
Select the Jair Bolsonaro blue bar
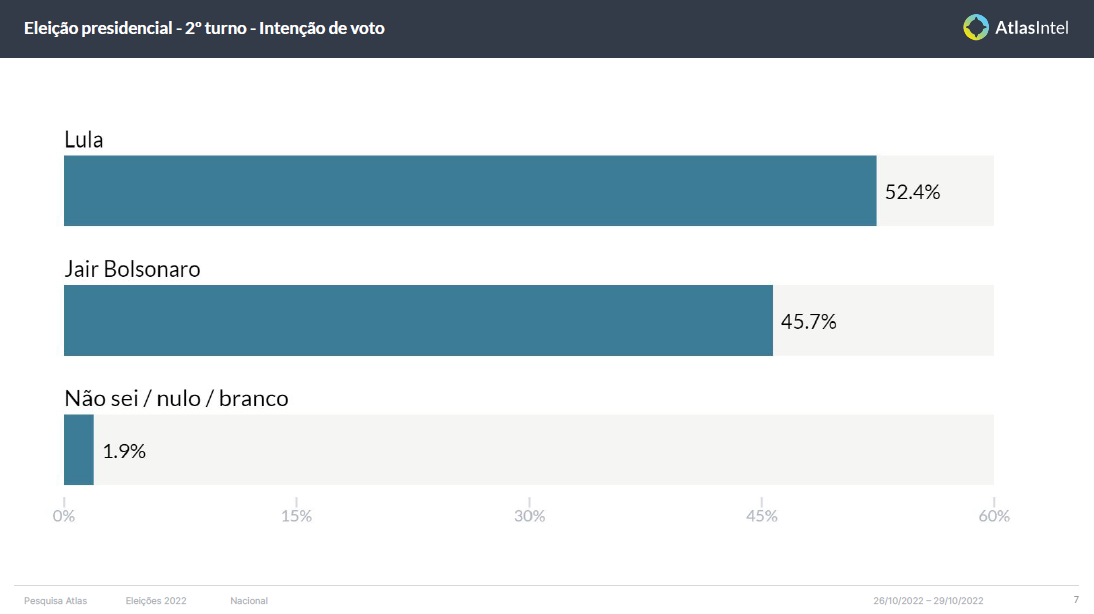[419, 320]
